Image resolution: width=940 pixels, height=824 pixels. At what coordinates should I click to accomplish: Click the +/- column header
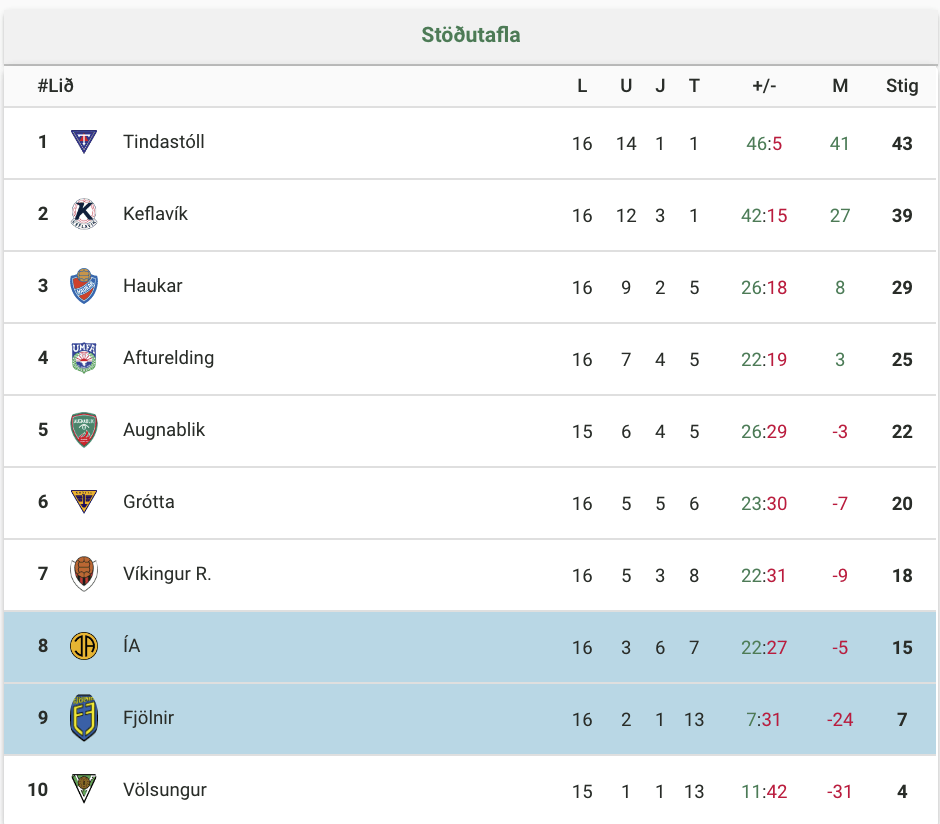tap(764, 86)
